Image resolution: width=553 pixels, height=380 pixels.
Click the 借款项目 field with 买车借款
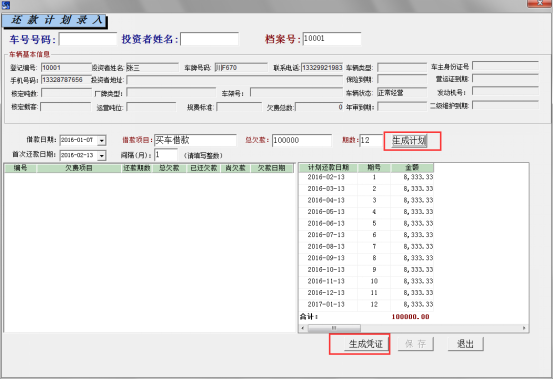195,140
